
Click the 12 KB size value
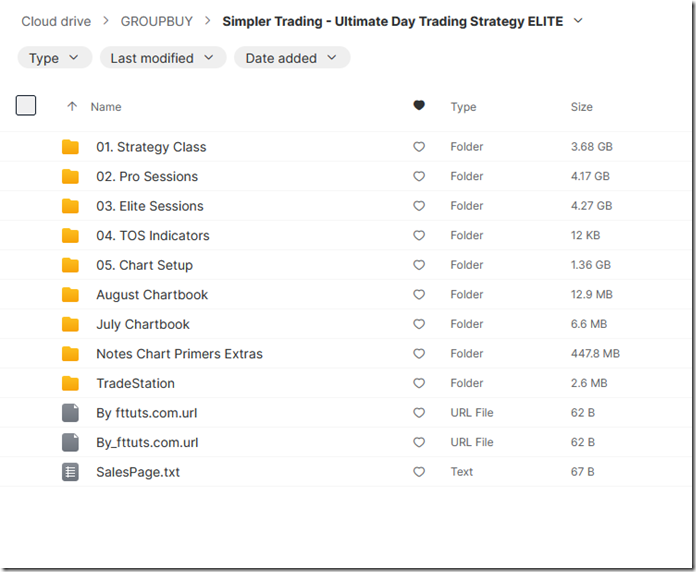point(585,236)
